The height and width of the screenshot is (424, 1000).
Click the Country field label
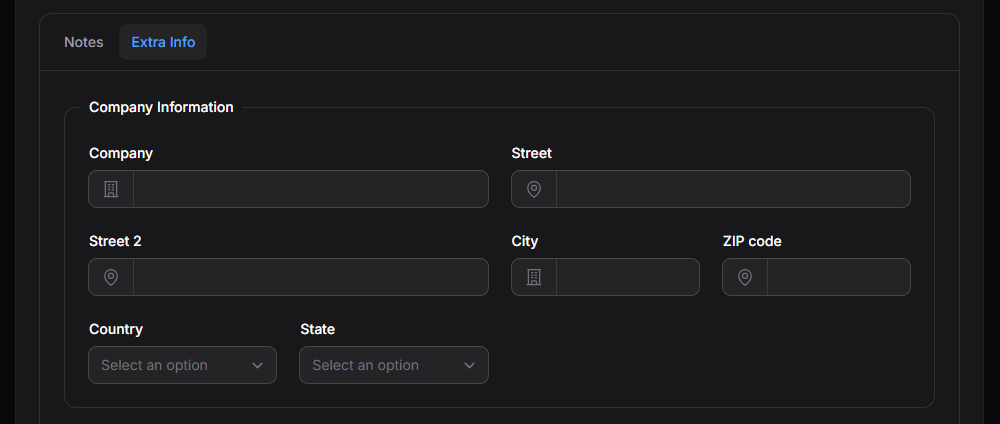[x=116, y=329]
